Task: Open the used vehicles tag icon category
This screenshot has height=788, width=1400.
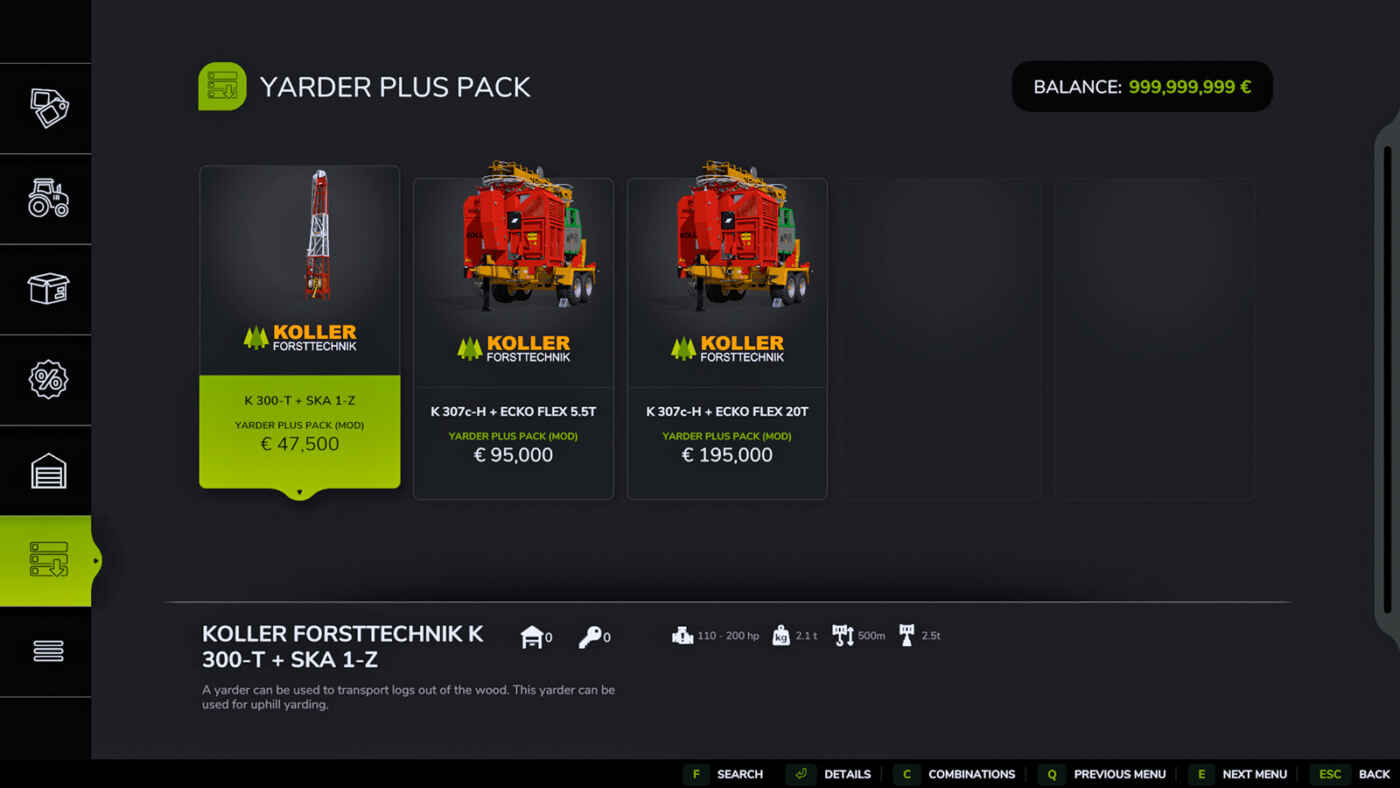Action: (47, 108)
